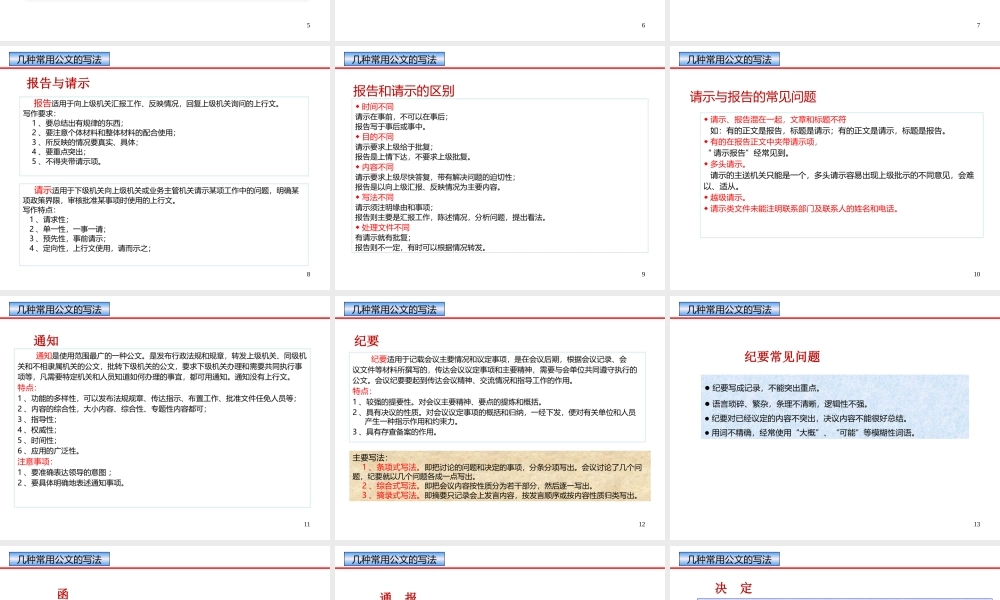Click the 用词不精确 bullet on slide 13

[x=809, y=433]
